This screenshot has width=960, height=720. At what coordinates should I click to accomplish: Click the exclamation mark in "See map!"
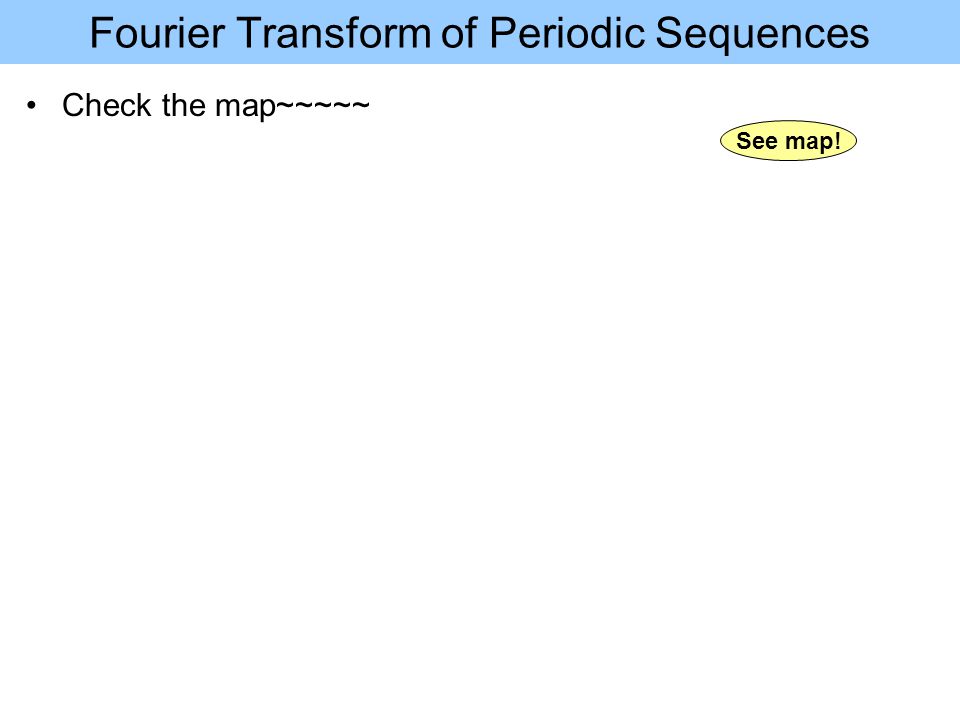pos(837,141)
